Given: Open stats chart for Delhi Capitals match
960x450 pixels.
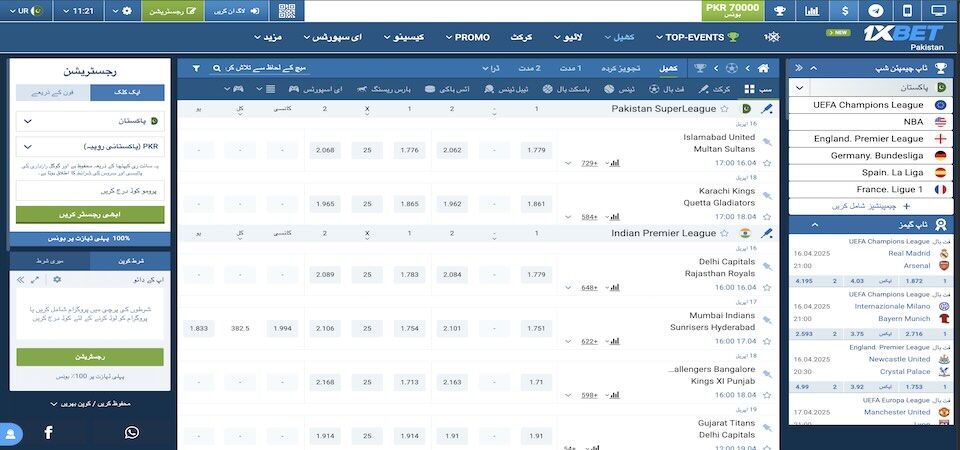Looking at the screenshot, I should click(x=615, y=287).
